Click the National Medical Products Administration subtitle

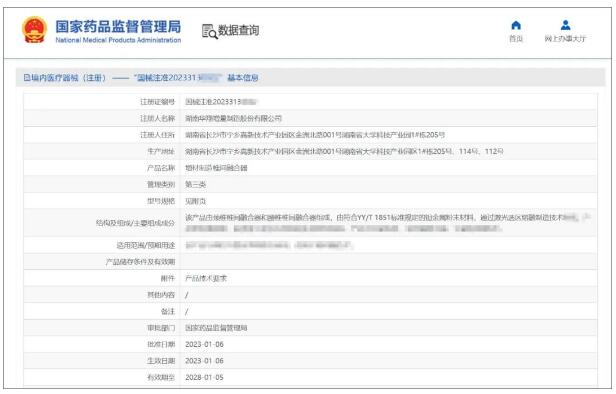118,40
